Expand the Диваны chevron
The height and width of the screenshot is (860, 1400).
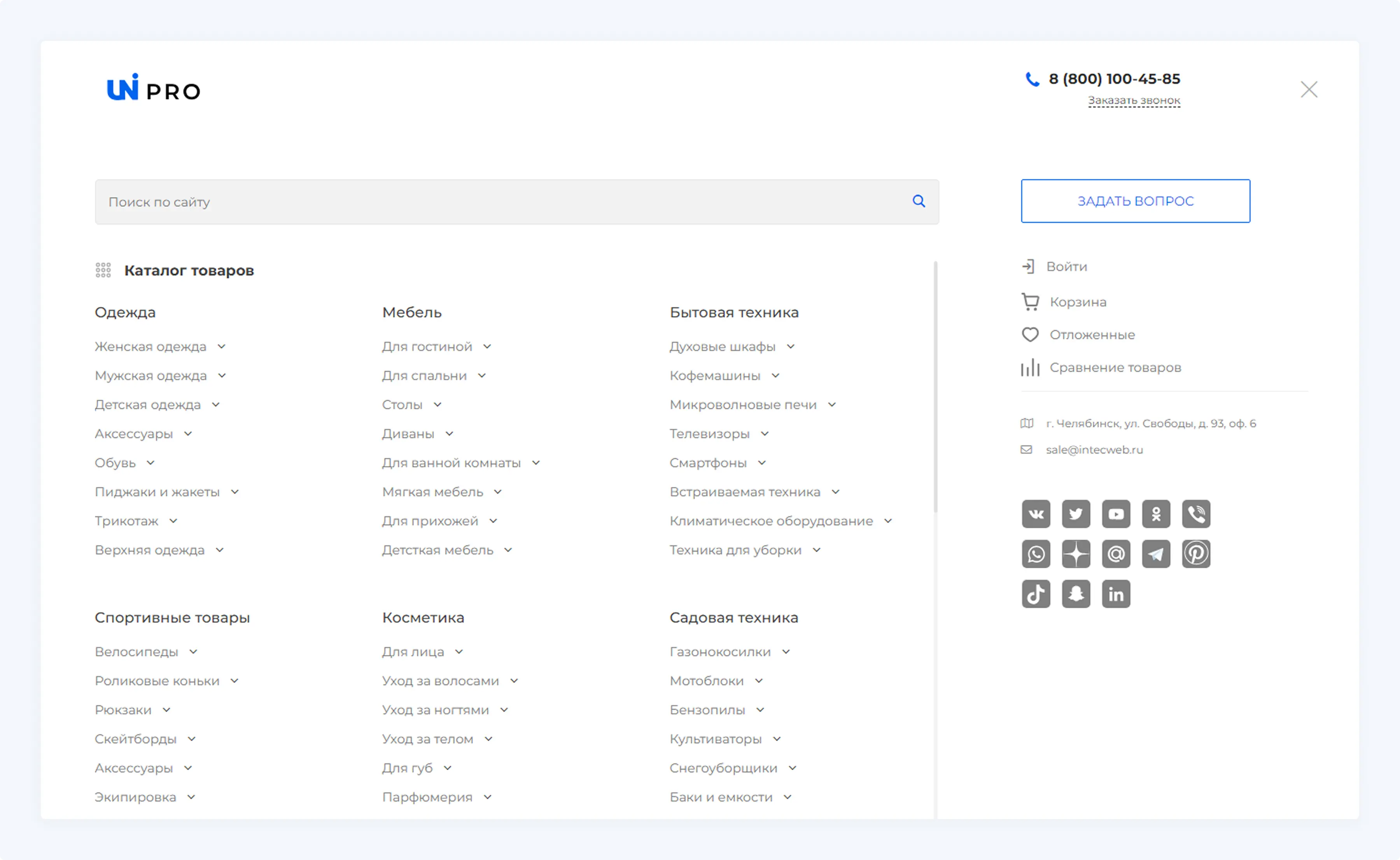449,434
